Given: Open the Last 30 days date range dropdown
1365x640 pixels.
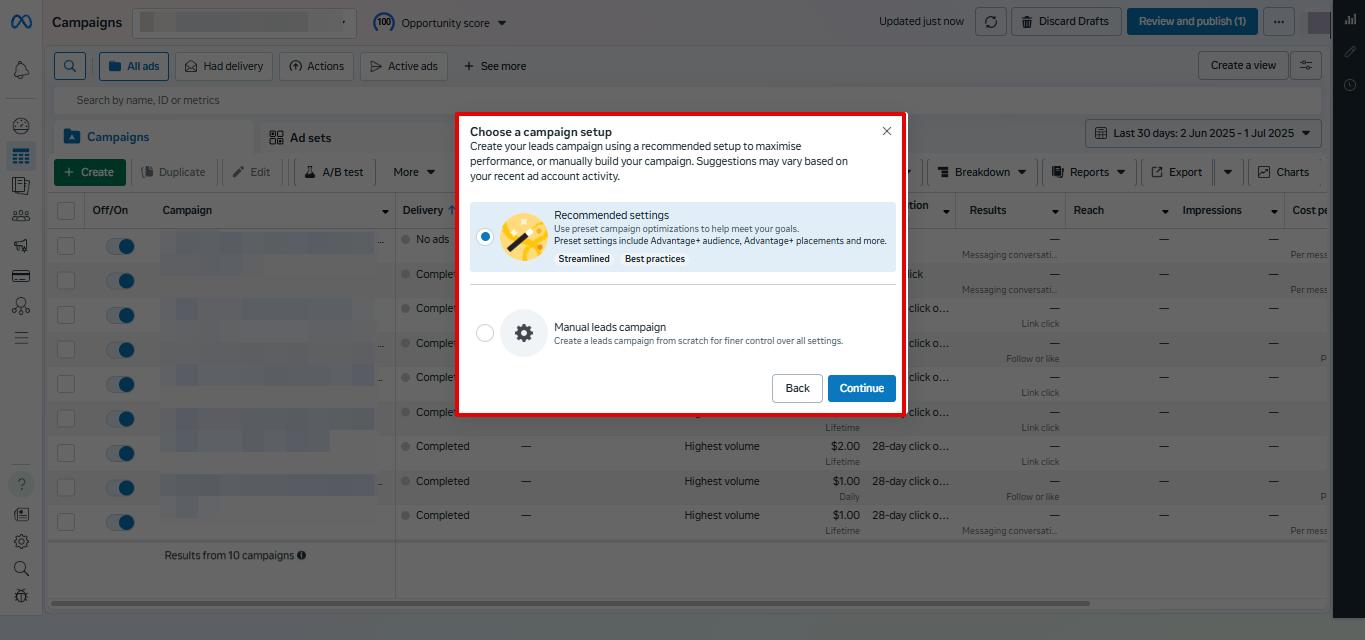Looking at the screenshot, I should pyautogui.click(x=1203, y=133).
